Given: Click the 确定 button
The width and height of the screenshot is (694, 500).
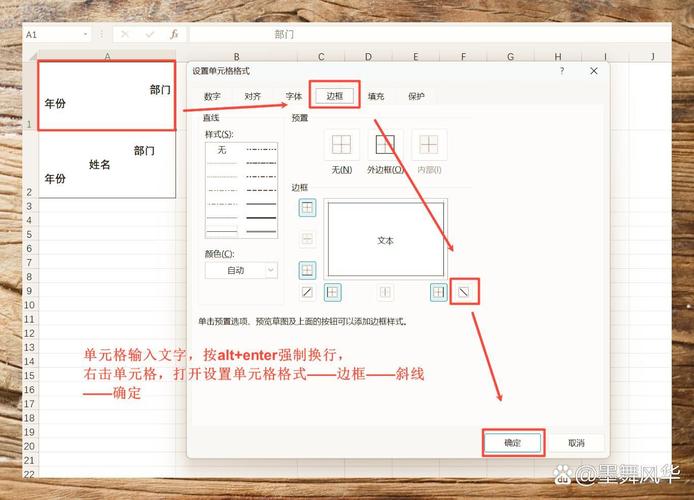Looking at the screenshot, I should pyautogui.click(x=513, y=443).
